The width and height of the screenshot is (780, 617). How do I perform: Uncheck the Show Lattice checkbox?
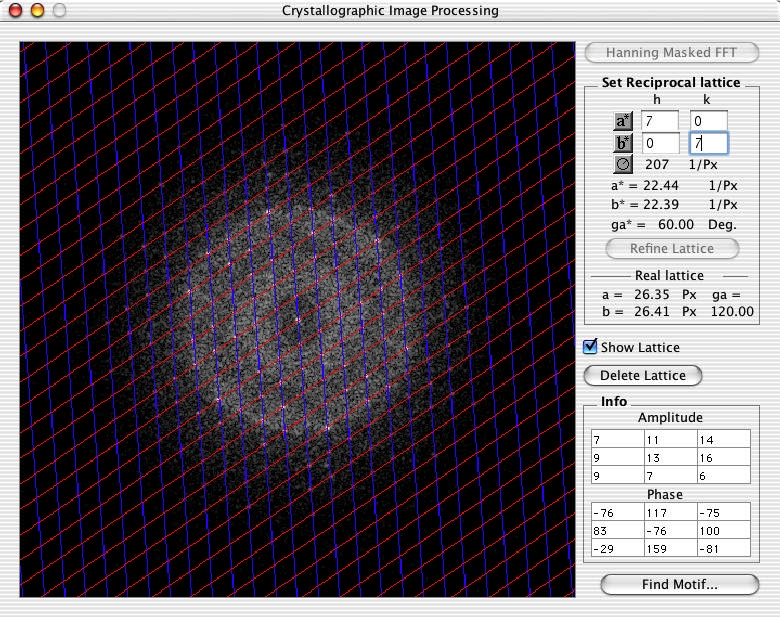tap(590, 346)
